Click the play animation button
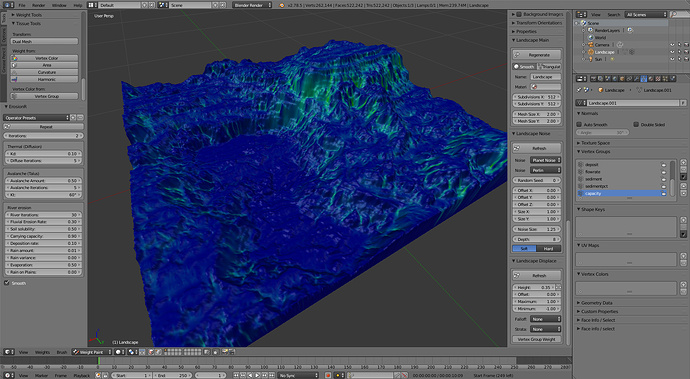The width and height of the screenshot is (690, 379). coord(257,375)
